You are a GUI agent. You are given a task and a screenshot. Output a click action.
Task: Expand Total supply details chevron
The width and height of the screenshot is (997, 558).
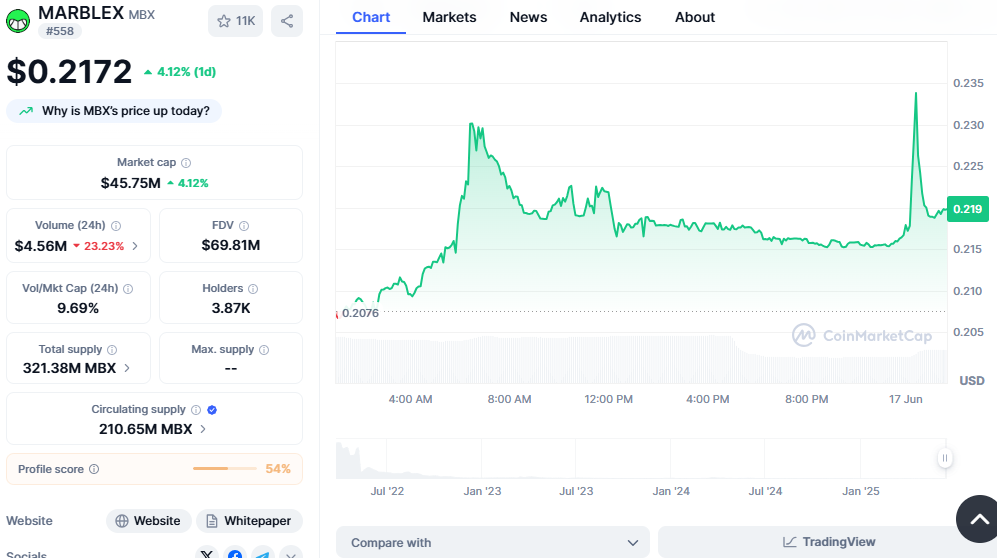tap(127, 368)
